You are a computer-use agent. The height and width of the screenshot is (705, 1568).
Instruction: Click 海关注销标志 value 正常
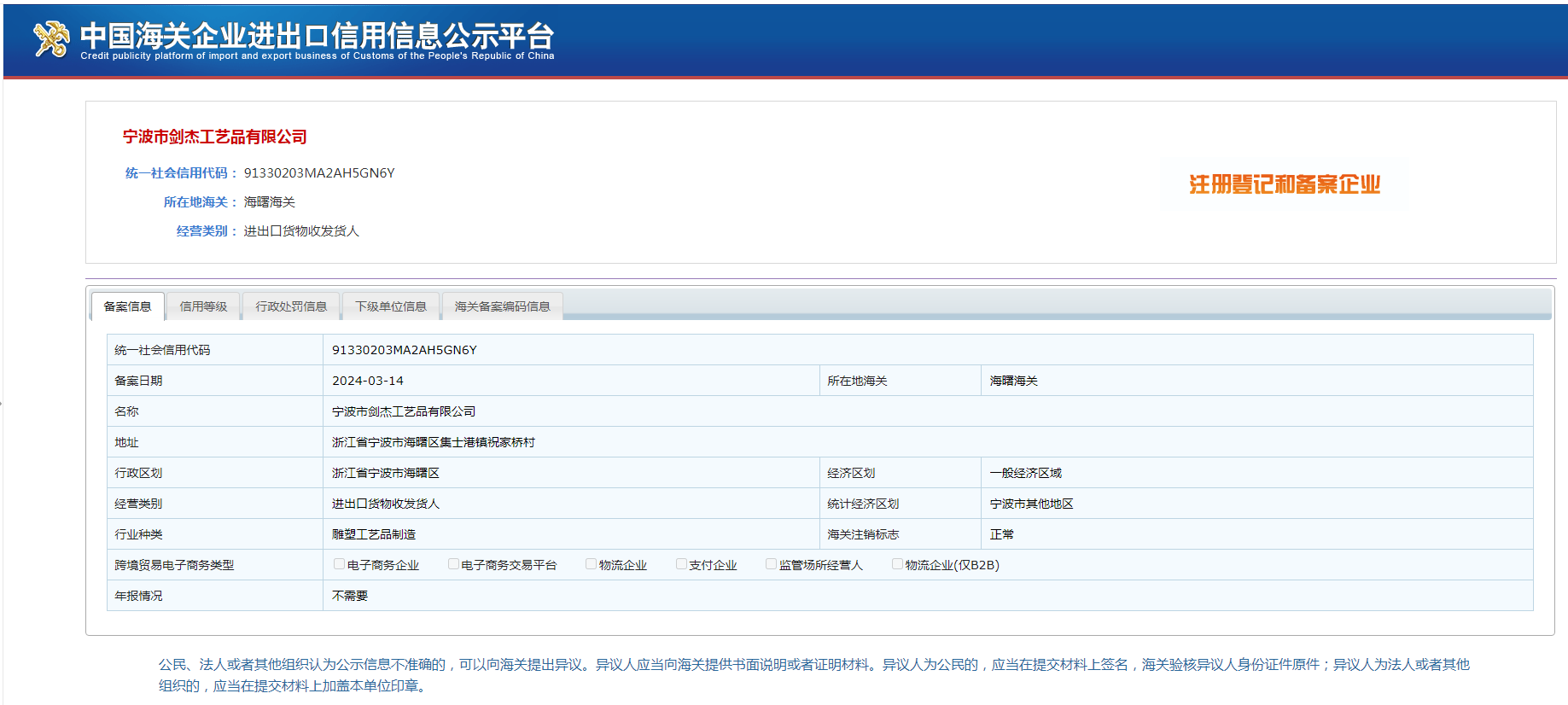click(1002, 534)
